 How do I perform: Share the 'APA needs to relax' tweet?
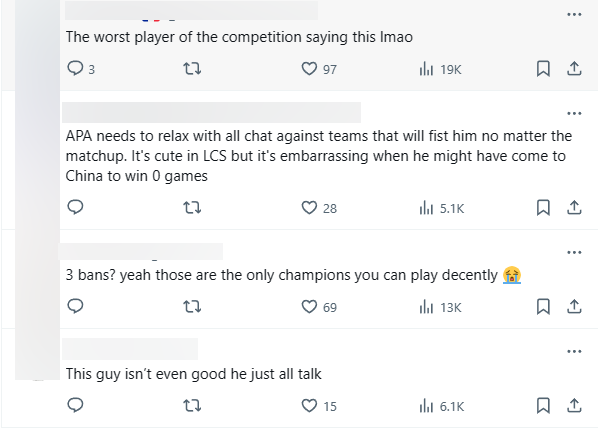pyautogui.click(x=574, y=208)
